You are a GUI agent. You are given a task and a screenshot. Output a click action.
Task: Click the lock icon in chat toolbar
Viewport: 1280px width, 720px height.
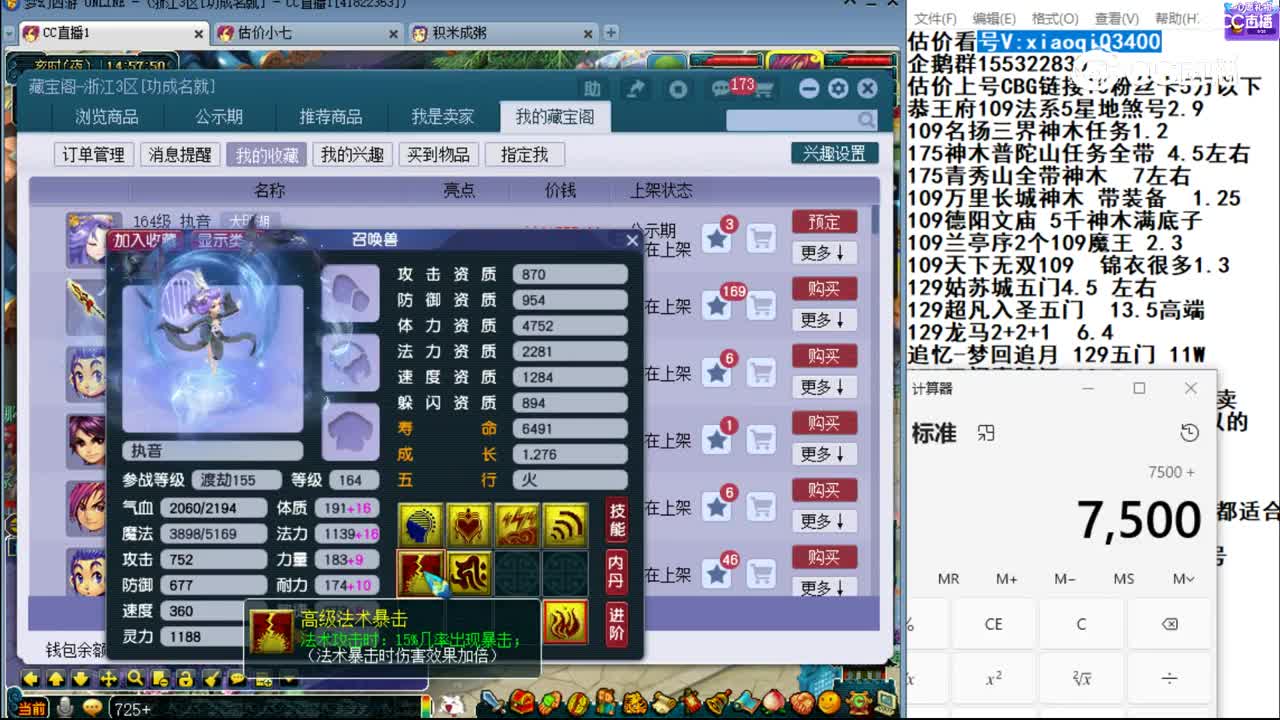click(x=186, y=679)
